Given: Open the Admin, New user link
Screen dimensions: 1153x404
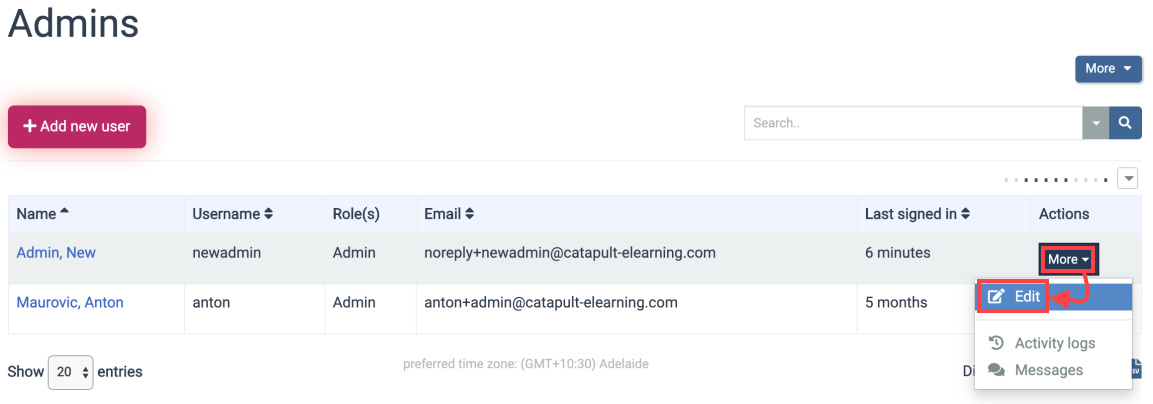Looking at the screenshot, I should (56, 252).
